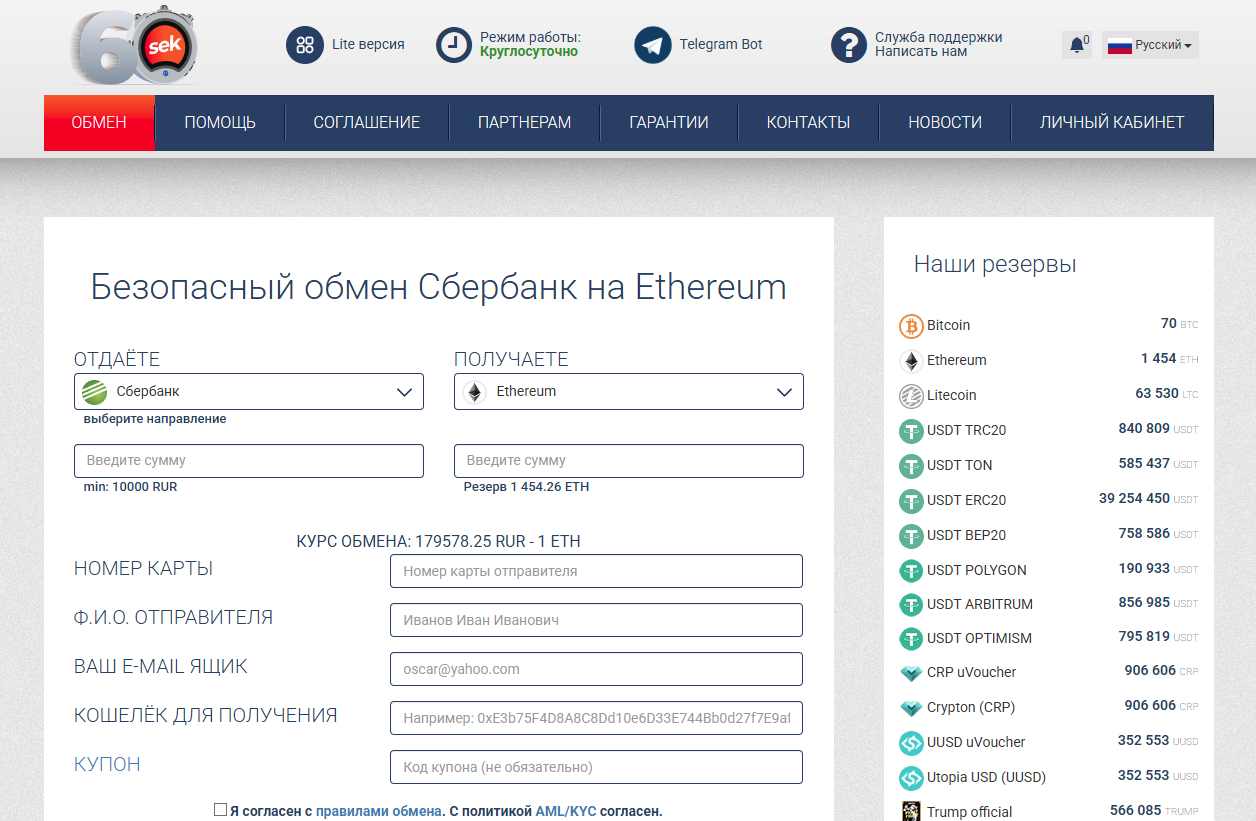Click the support question-mark icon
The width and height of the screenshot is (1256, 821).
point(849,44)
